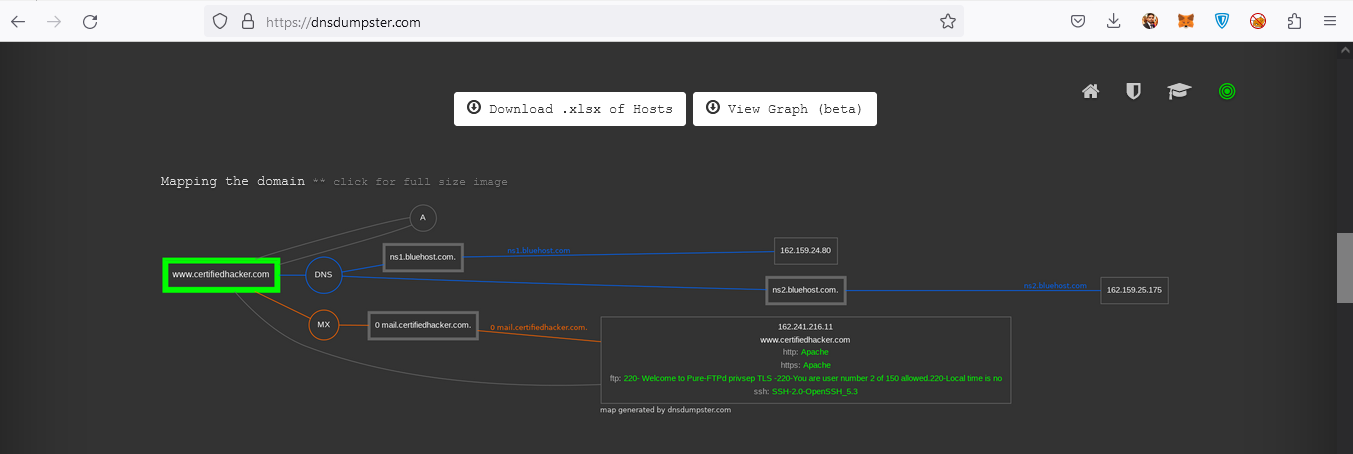Click the www.certifiedhacker.com node in map
This screenshot has height=454, width=1353.
[221, 274]
